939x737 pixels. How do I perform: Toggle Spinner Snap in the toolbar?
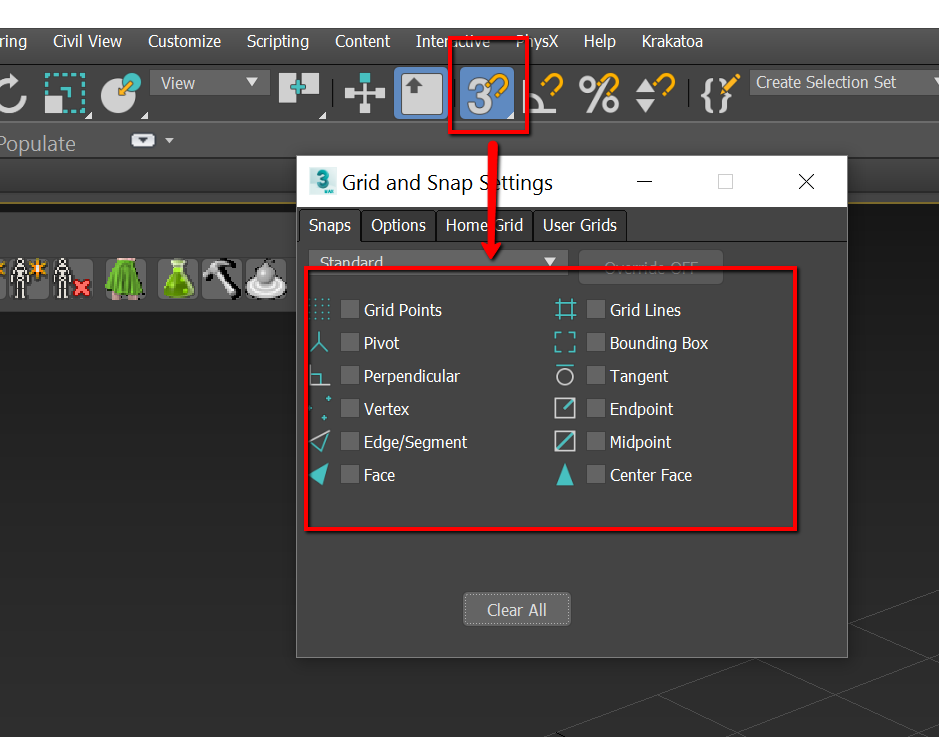654,93
